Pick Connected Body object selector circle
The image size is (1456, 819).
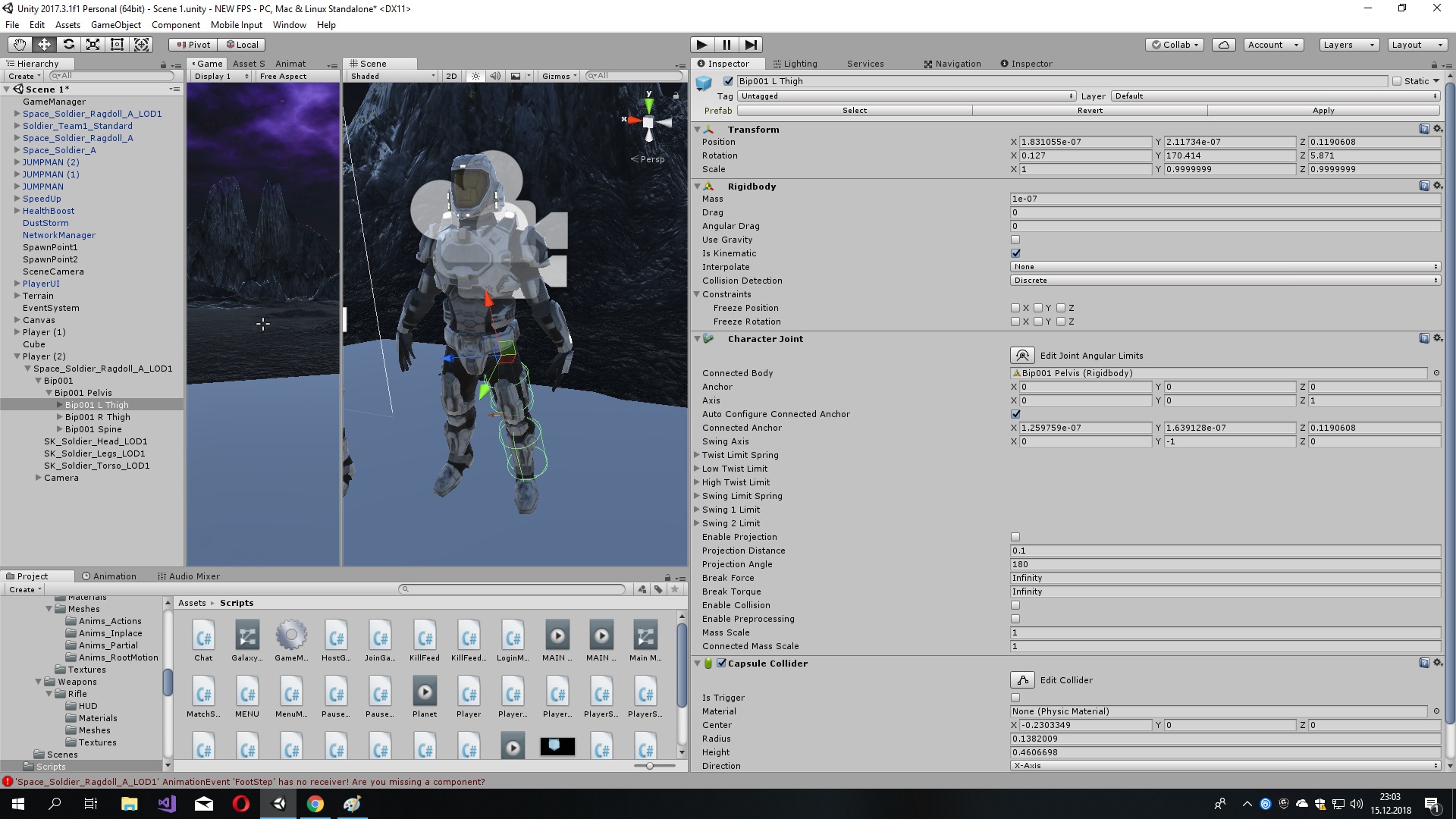pos(1436,373)
